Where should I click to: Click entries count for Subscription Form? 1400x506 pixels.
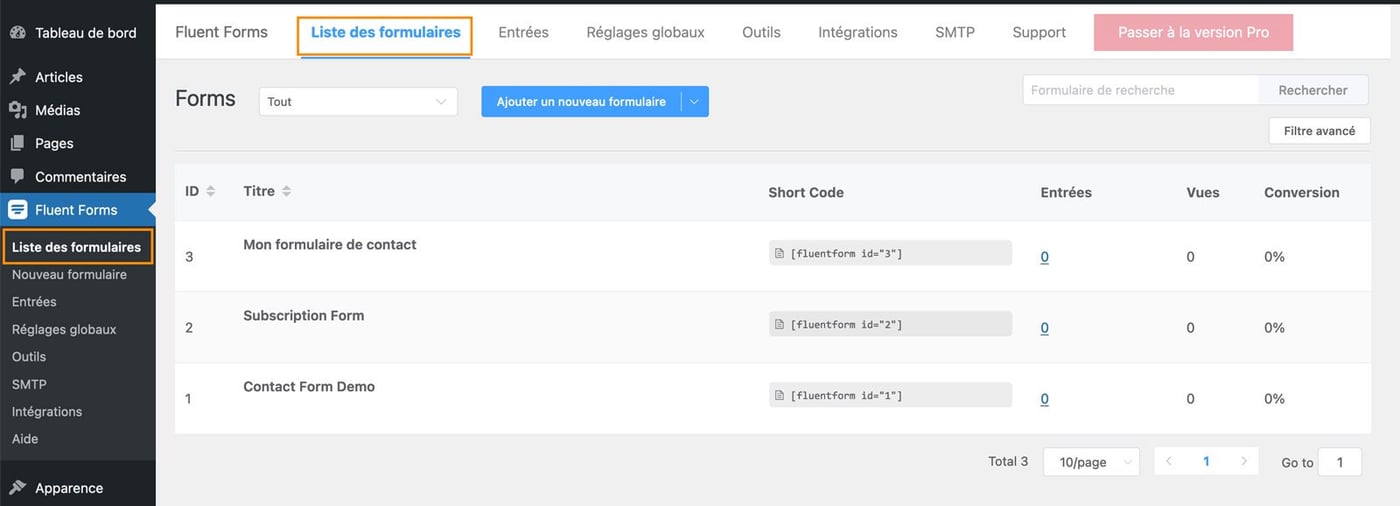point(1044,328)
